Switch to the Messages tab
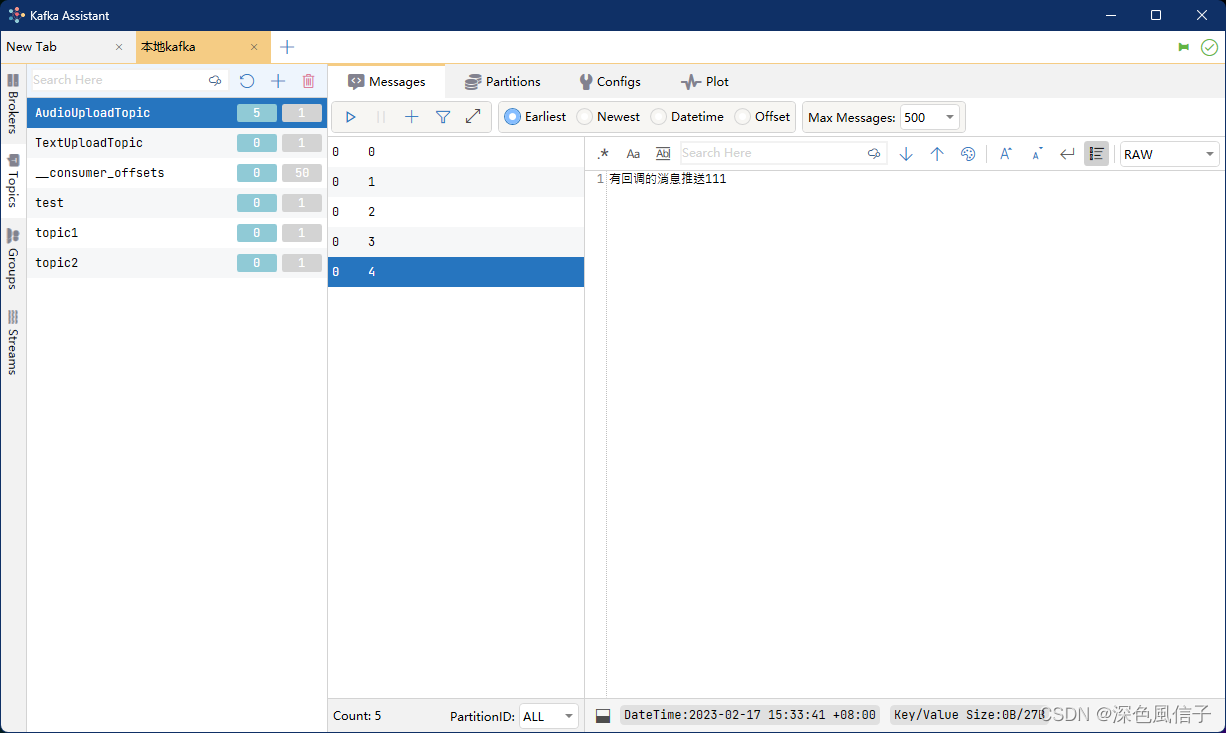The height and width of the screenshot is (733, 1226). pyautogui.click(x=387, y=82)
